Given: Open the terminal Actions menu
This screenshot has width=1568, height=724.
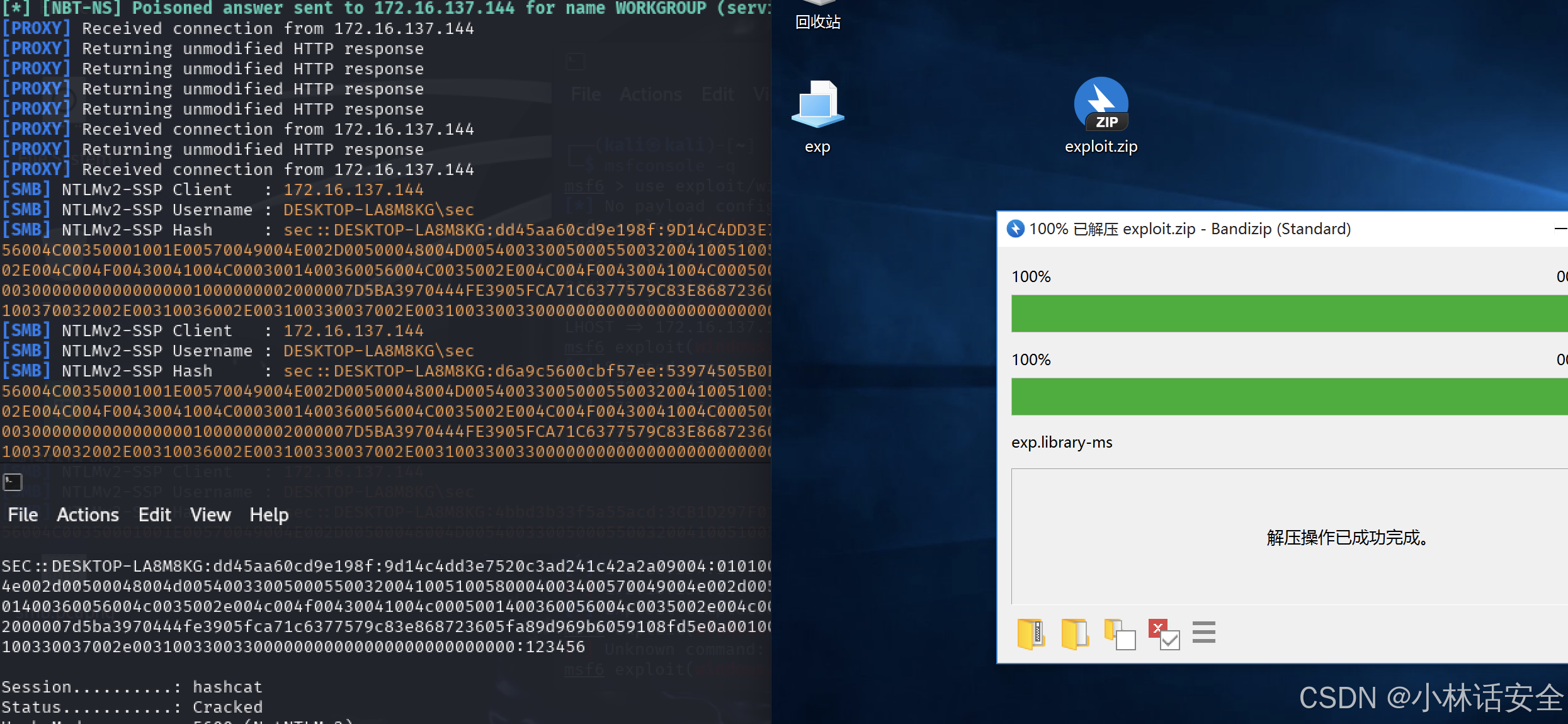Looking at the screenshot, I should [88, 515].
